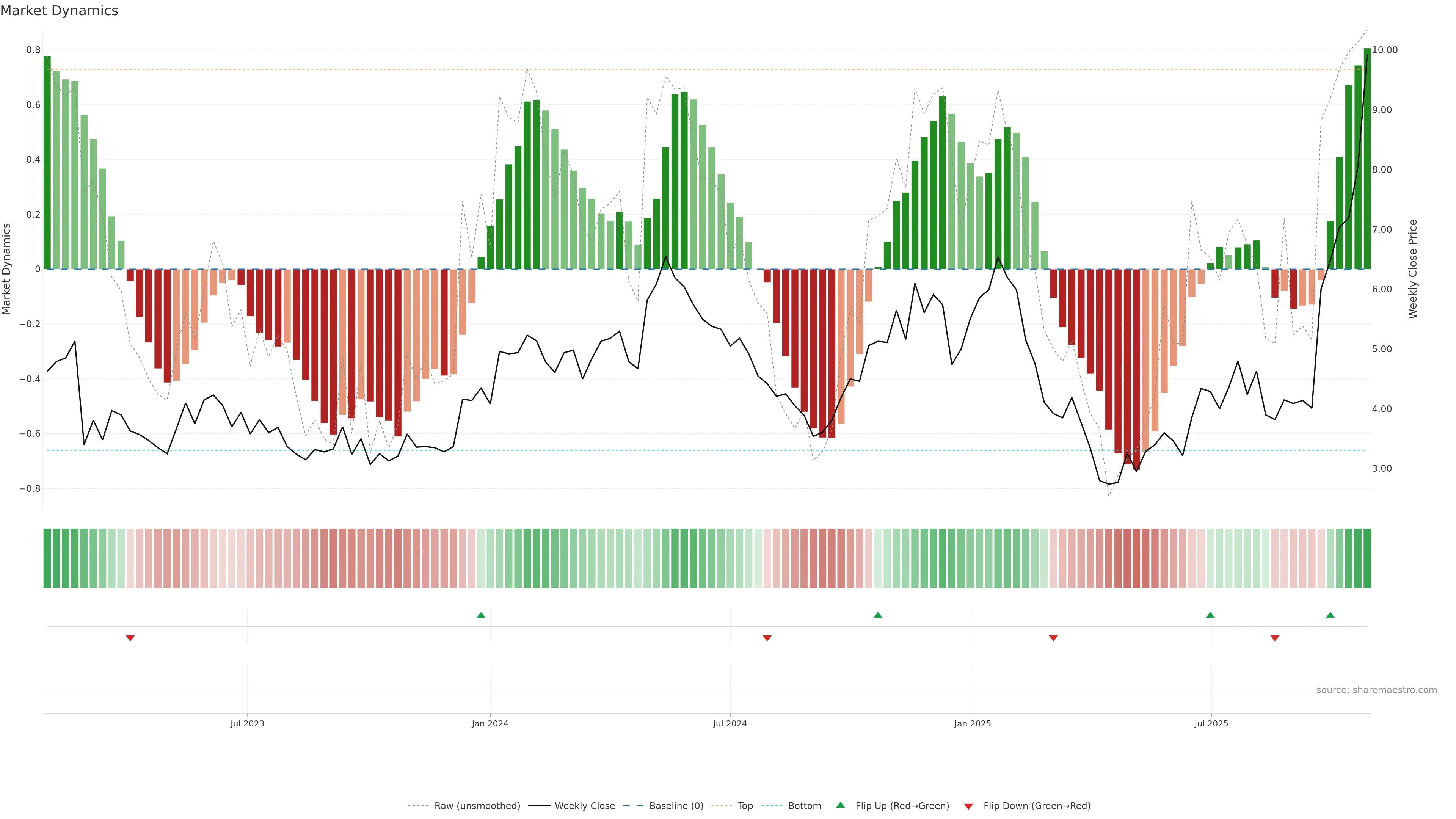
Task: Click the Flip Up marker at Jul 2025
Action: (1210, 615)
